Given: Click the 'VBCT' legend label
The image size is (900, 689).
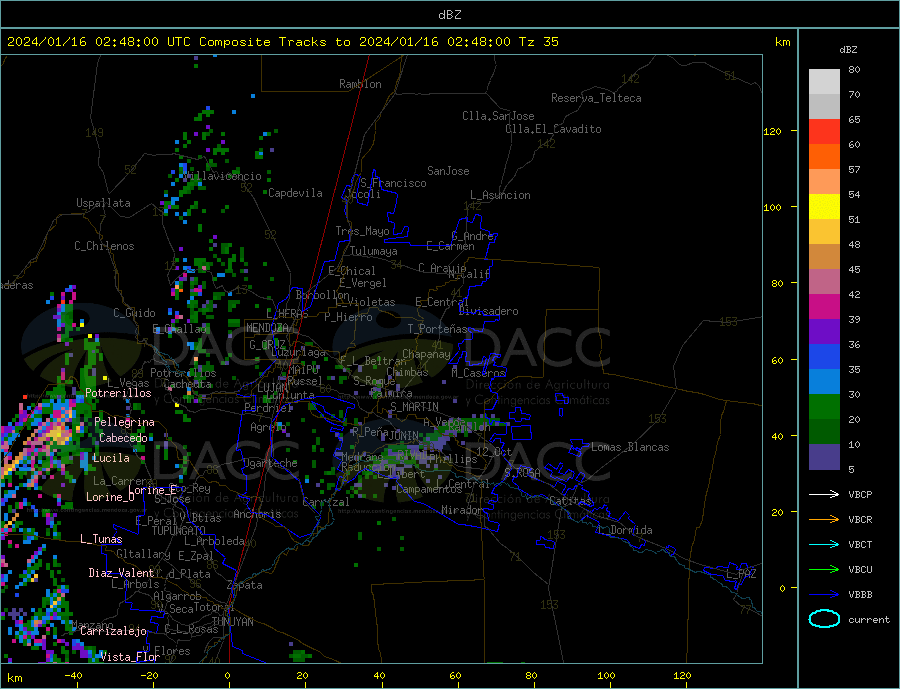Looking at the screenshot, I should point(860,544).
